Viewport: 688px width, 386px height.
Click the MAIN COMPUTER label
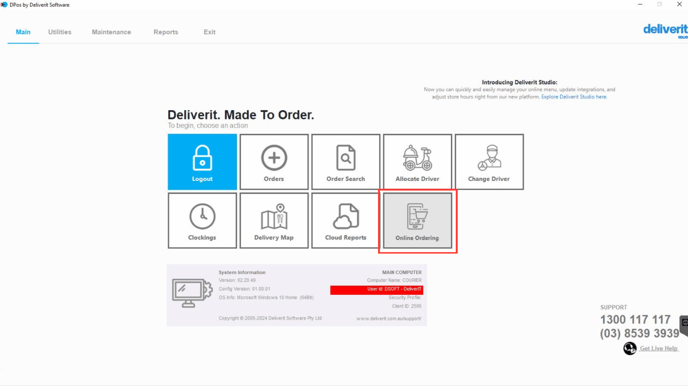[x=401, y=272]
